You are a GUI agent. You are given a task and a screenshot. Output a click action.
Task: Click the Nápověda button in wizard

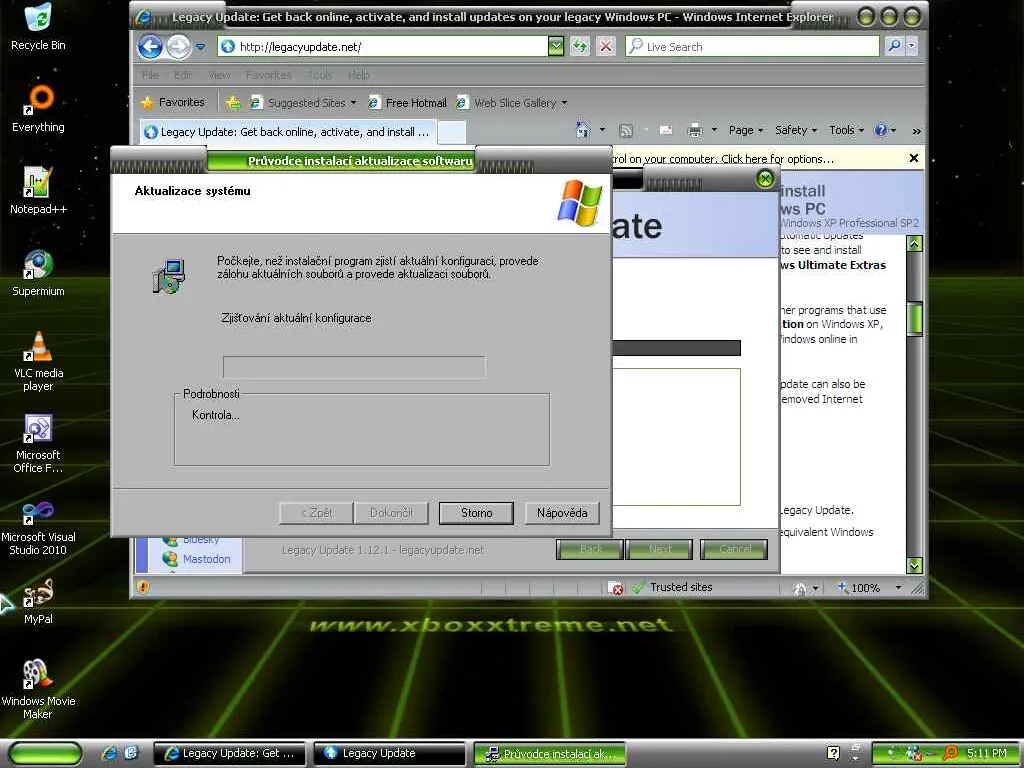pos(562,513)
